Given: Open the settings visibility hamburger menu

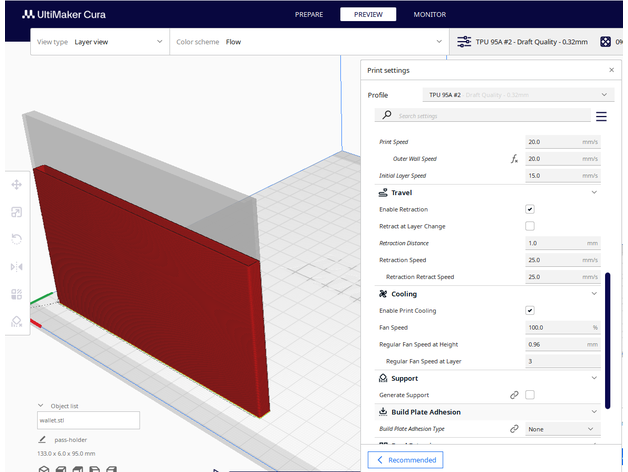Looking at the screenshot, I should (x=601, y=116).
